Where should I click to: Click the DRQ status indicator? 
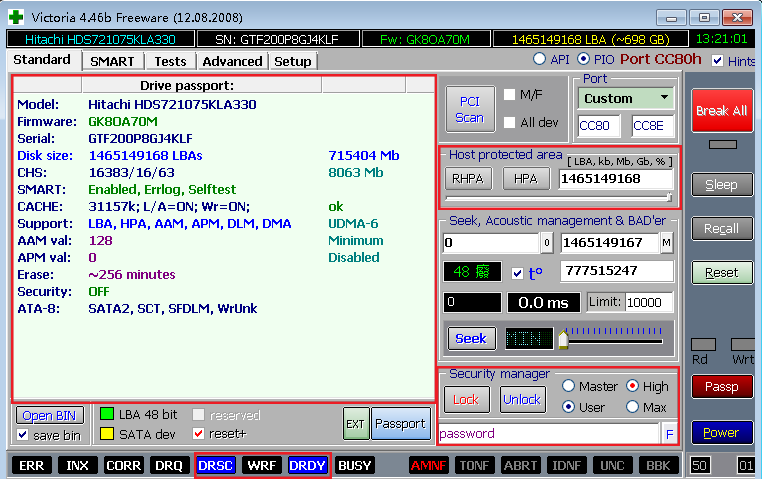pyautogui.click(x=169, y=465)
